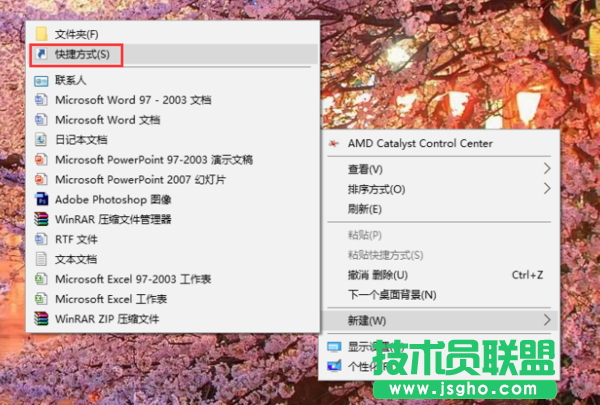Expand the 排序方式(O) submenu arrow
This screenshot has height=405, width=600.
(547, 188)
